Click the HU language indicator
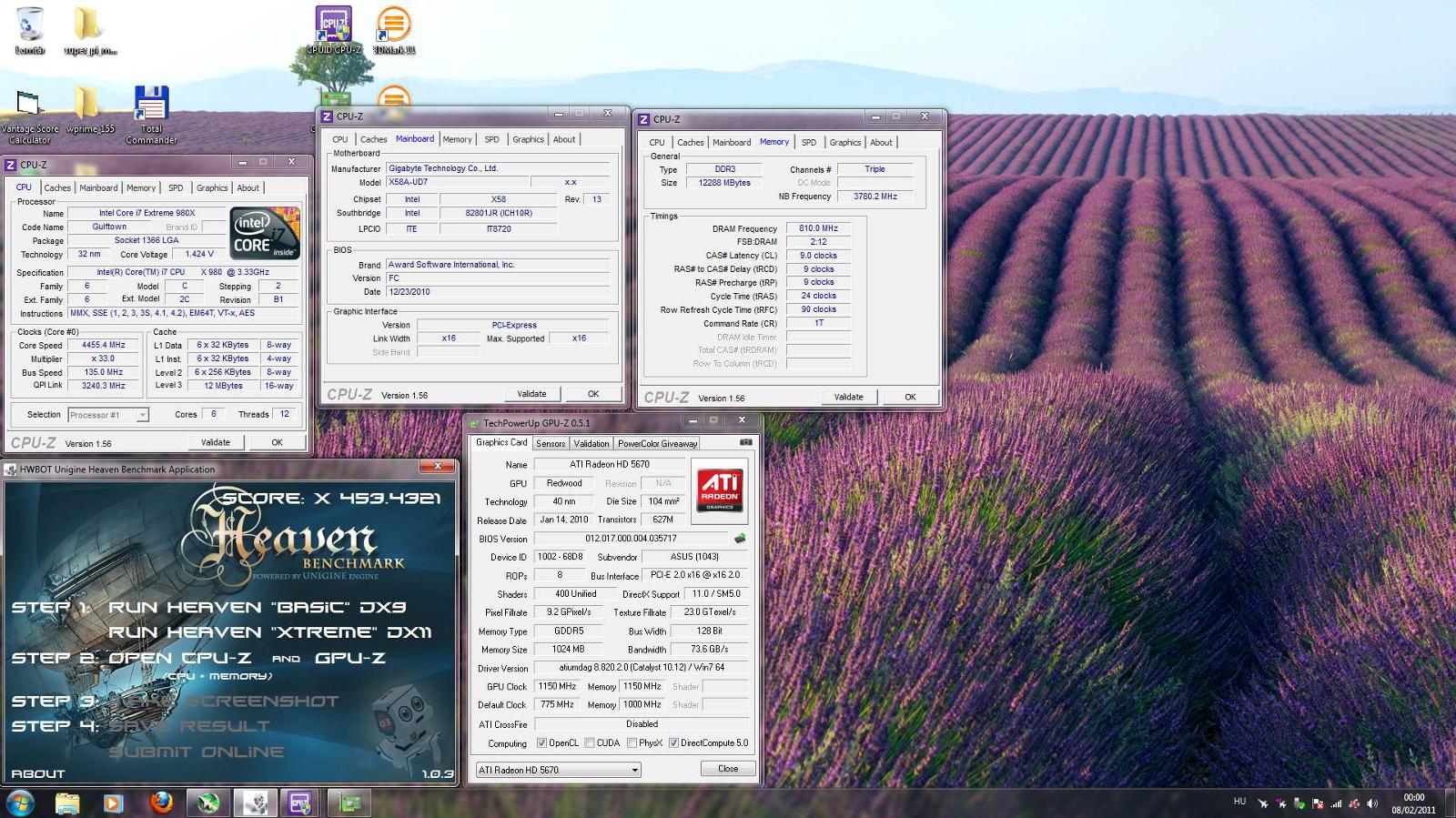Viewport: 1456px width, 818px height. [x=1239, y=802]
